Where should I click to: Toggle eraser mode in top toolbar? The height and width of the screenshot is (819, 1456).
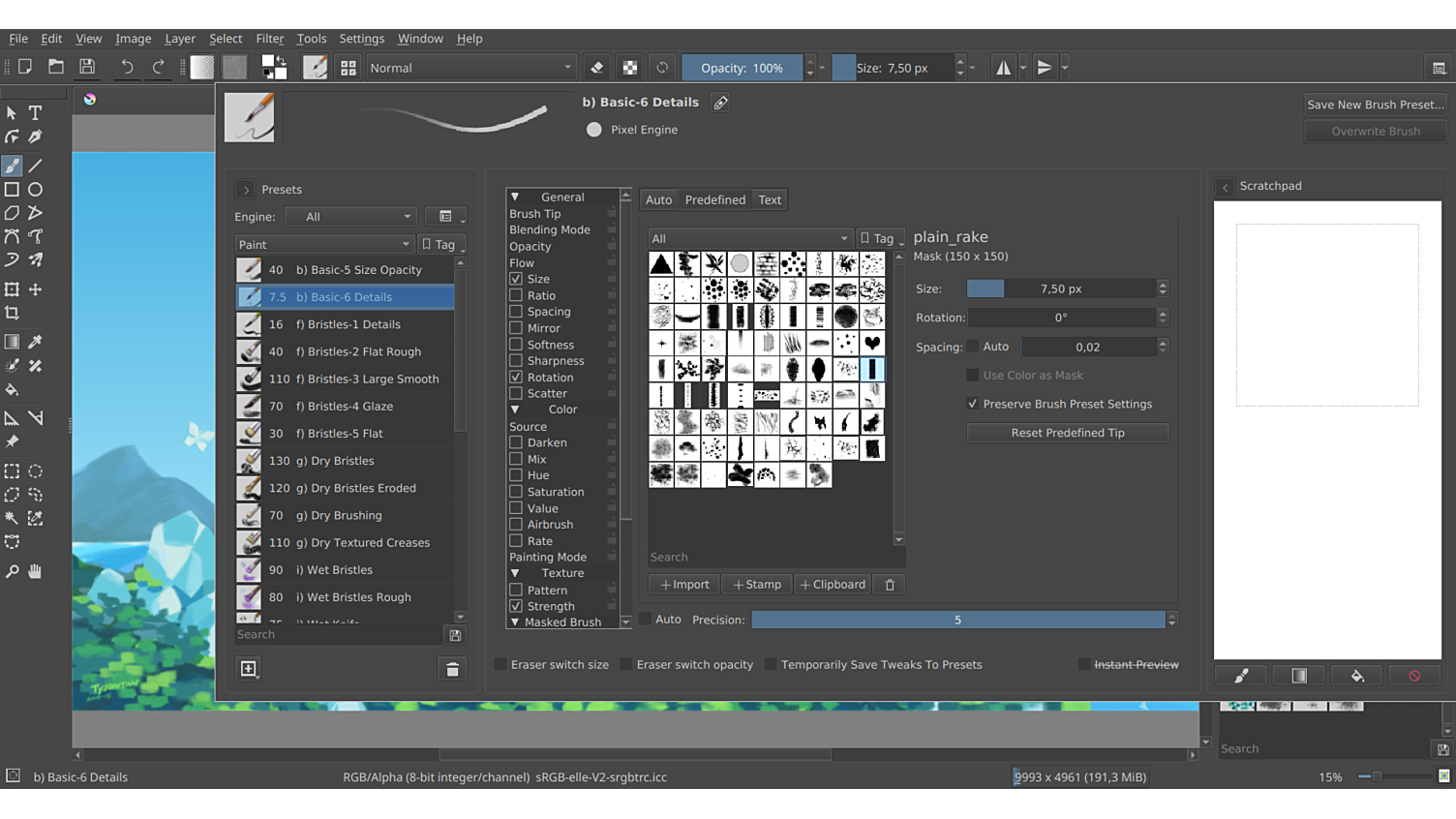pos(597,68)
